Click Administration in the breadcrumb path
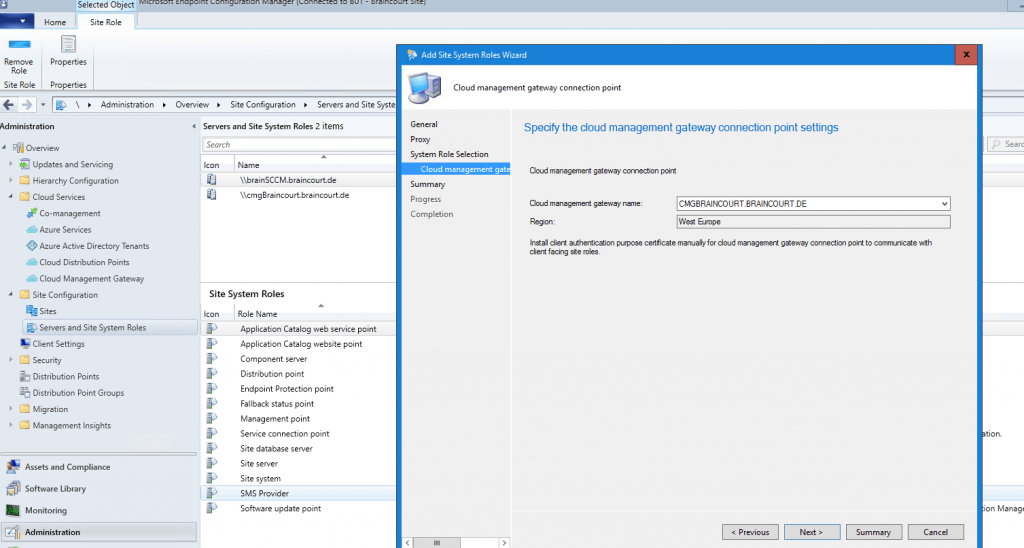 [127, 105]
